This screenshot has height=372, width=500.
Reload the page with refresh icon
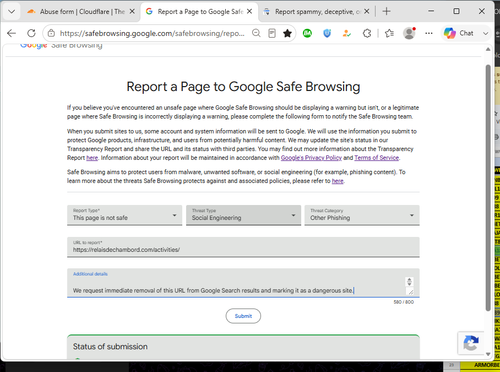pos(31,33)
